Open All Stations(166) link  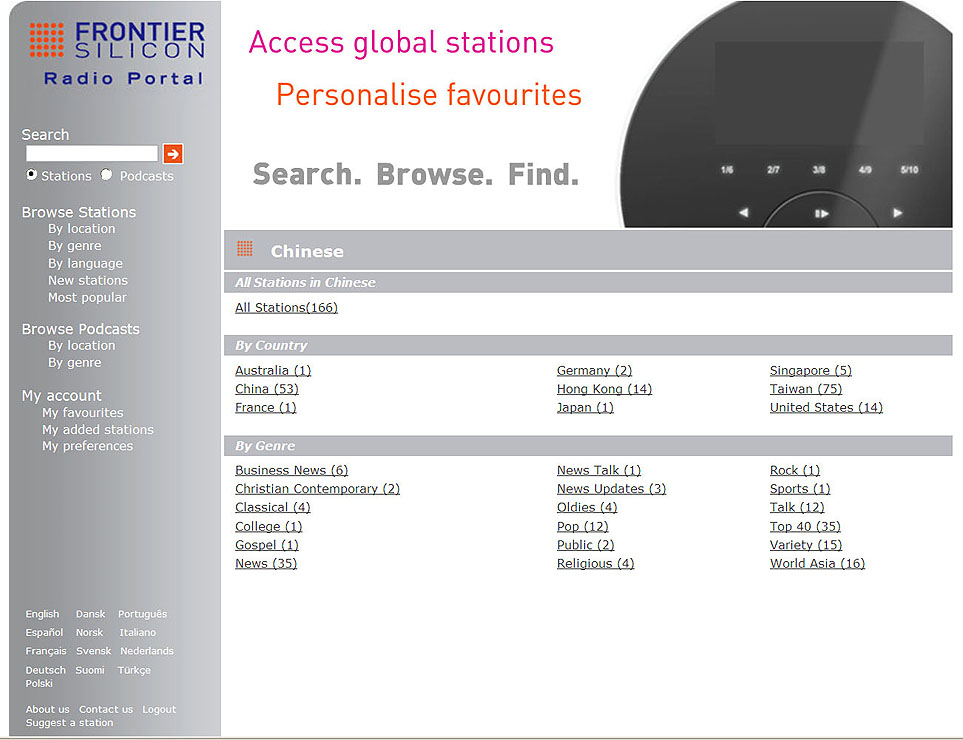click(286, 308)
